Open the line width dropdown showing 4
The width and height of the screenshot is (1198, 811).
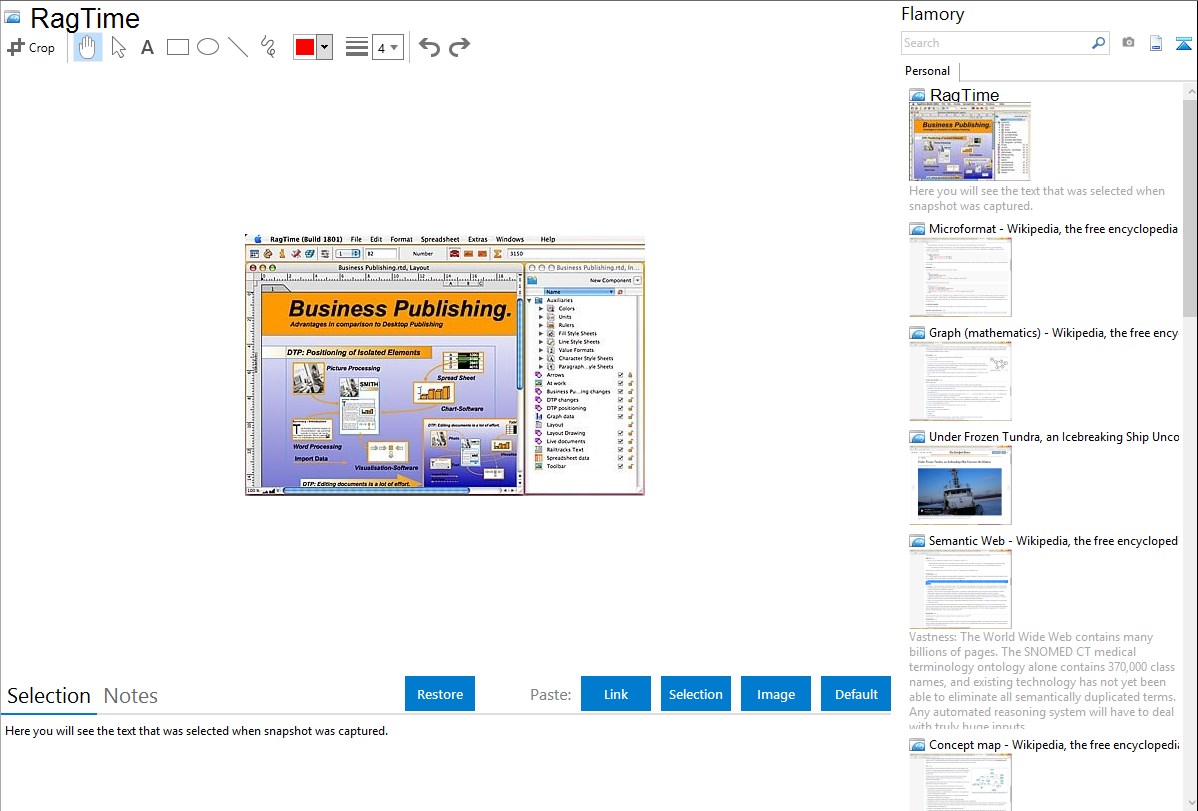[x=387, y=47]
